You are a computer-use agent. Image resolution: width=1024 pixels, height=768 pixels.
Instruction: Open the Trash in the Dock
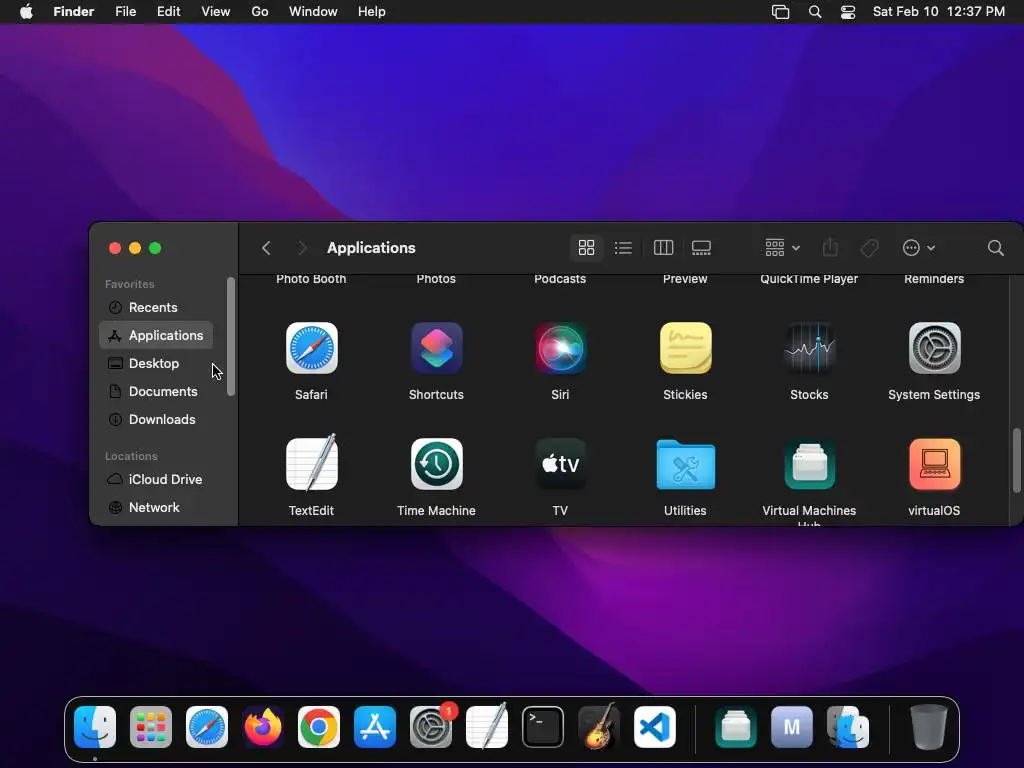click(x=929, y=727)
